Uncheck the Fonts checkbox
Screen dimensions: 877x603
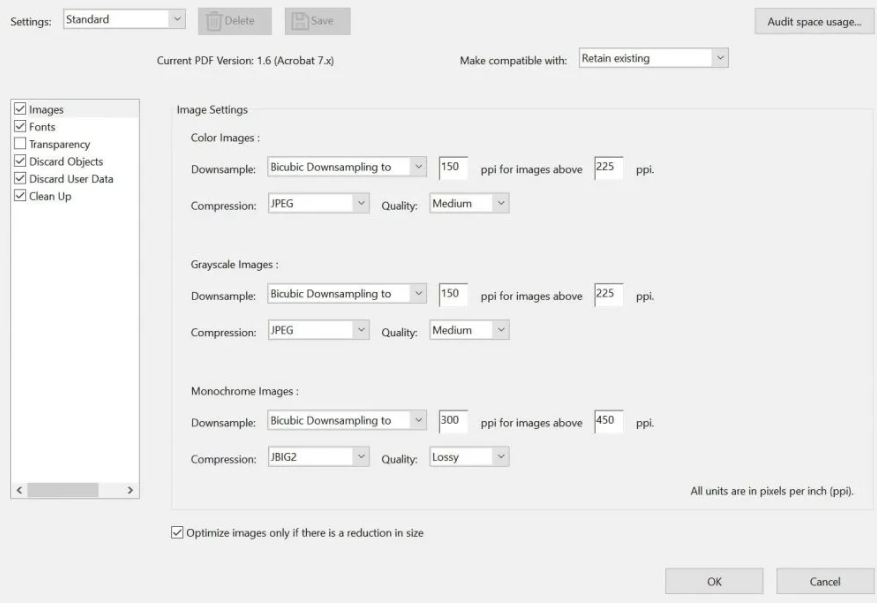coord(20,126)
